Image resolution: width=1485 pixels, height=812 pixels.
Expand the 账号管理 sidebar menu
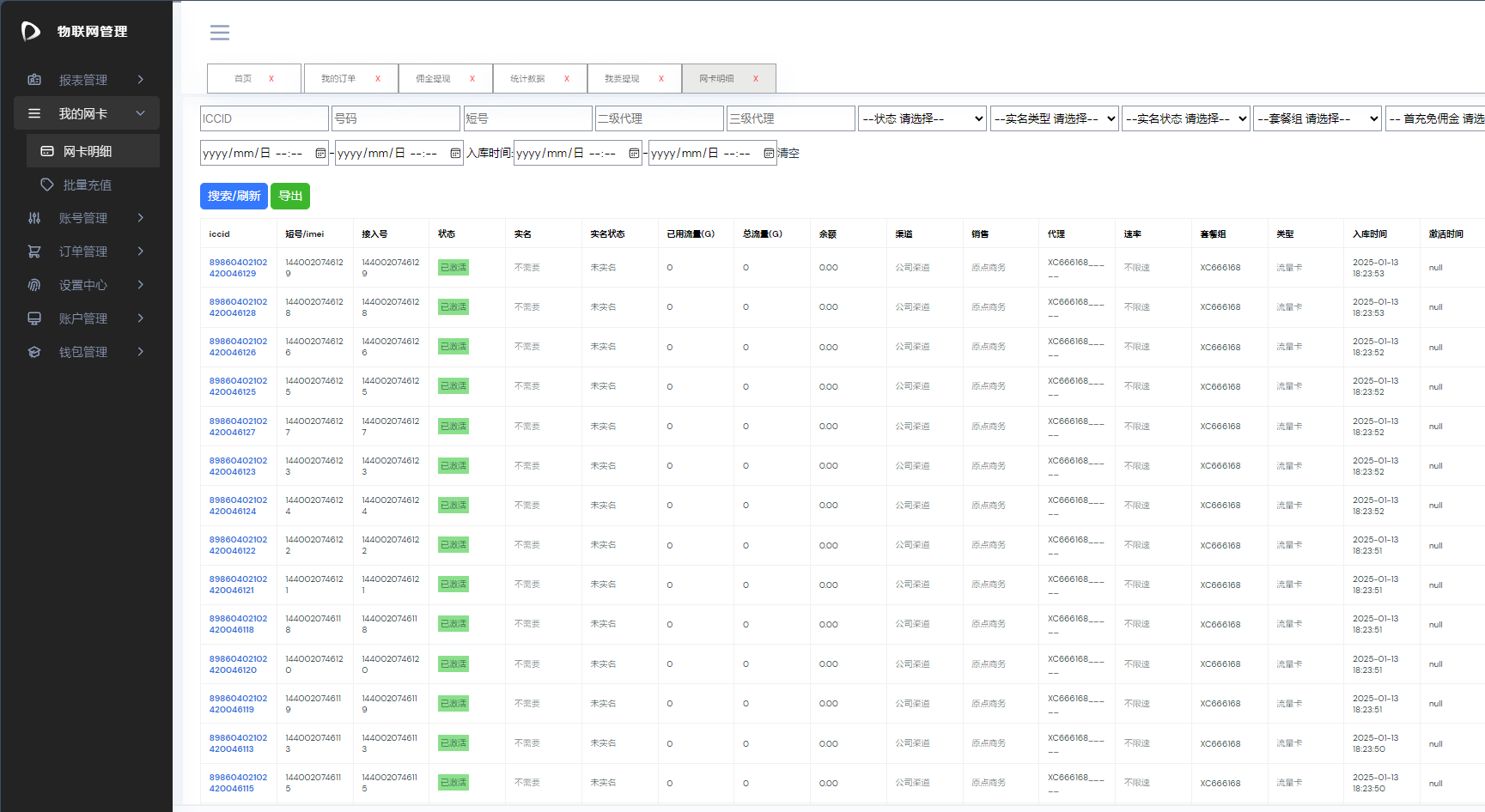click(141, 218)
